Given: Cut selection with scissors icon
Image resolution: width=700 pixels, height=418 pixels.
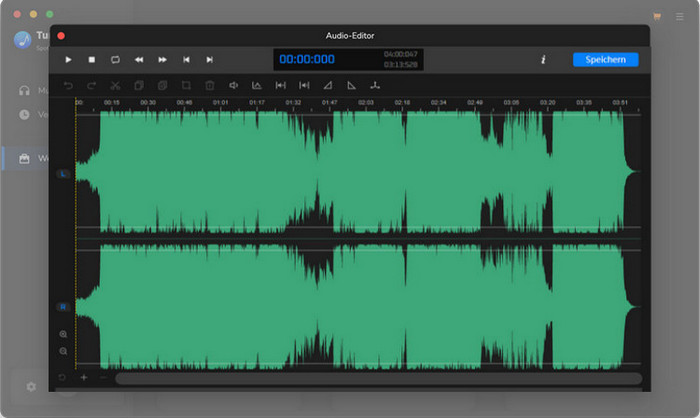Looking at the screenshot, I should 115,85.
